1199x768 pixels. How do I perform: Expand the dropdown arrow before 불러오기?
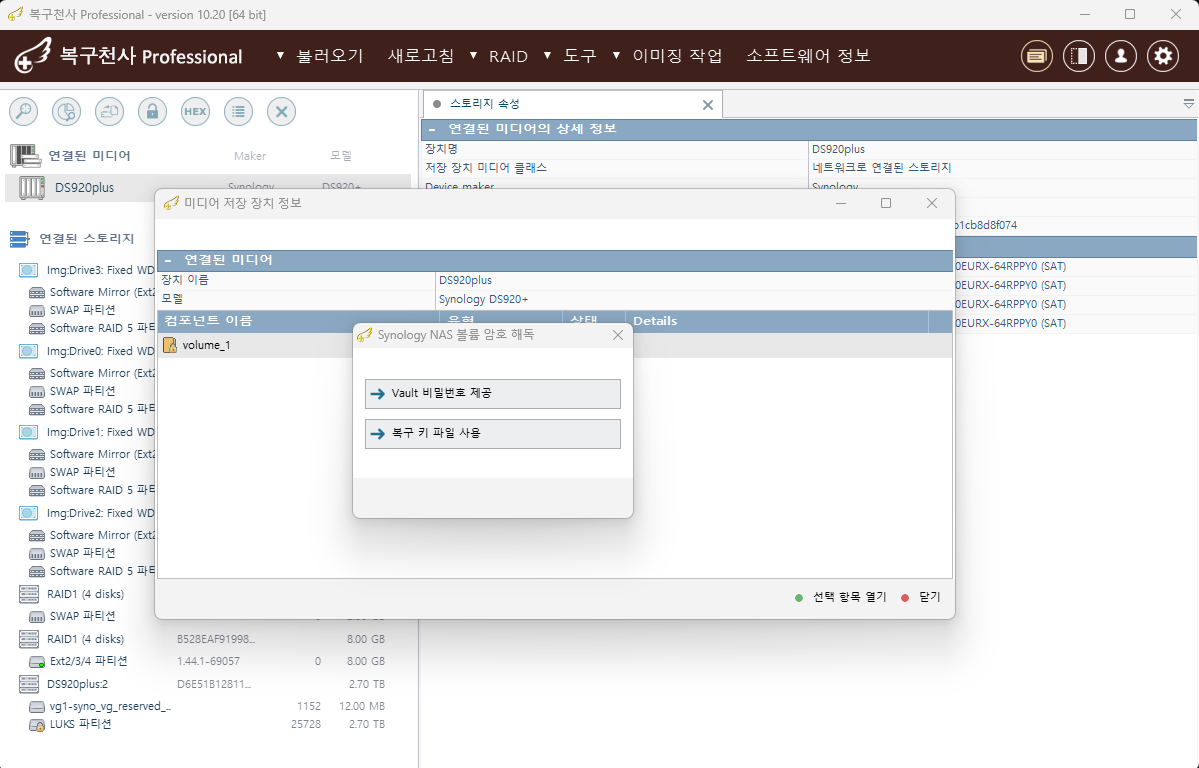pos(281,56)
